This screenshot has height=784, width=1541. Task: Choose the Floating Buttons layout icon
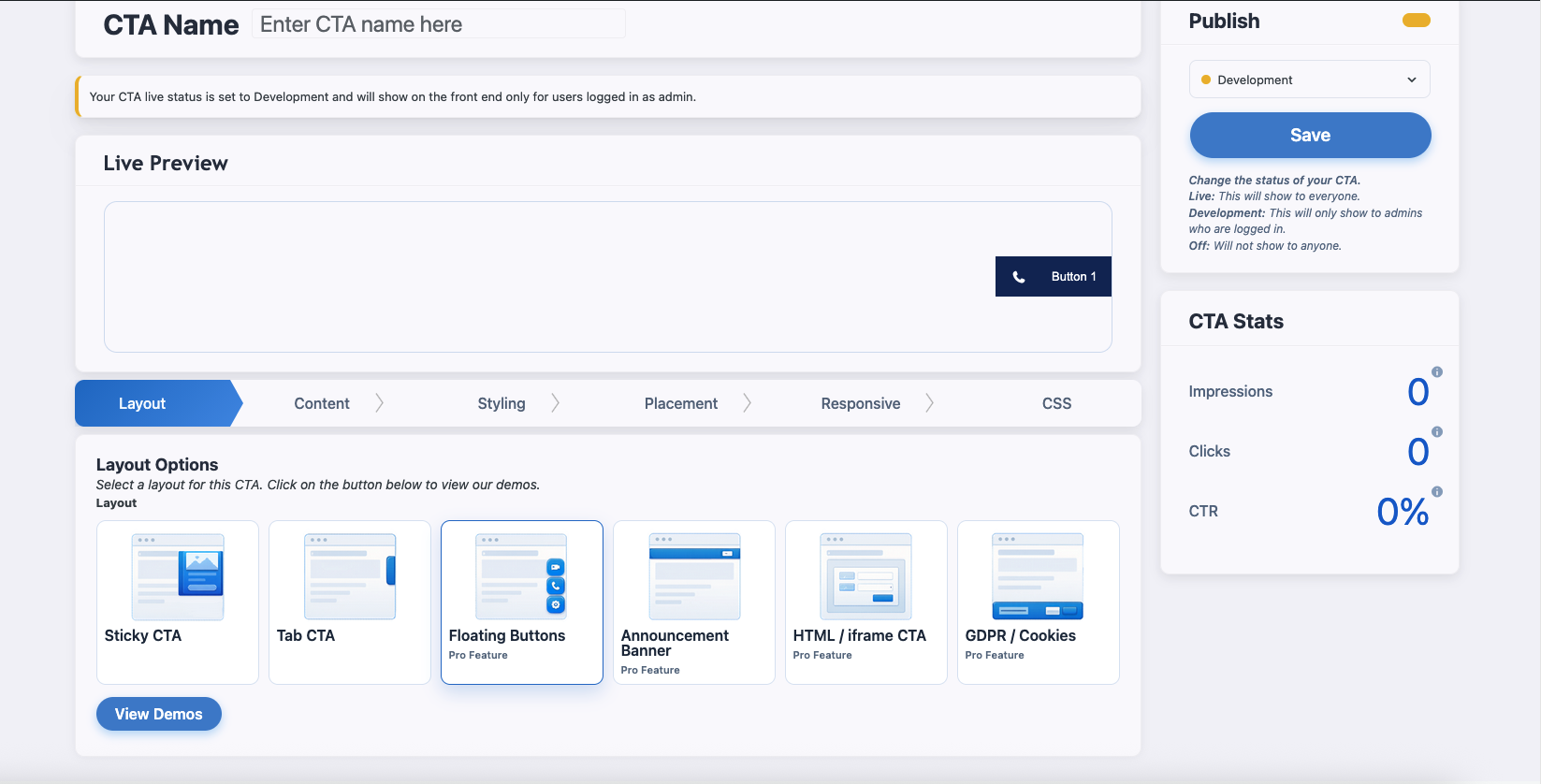[522, 576]
